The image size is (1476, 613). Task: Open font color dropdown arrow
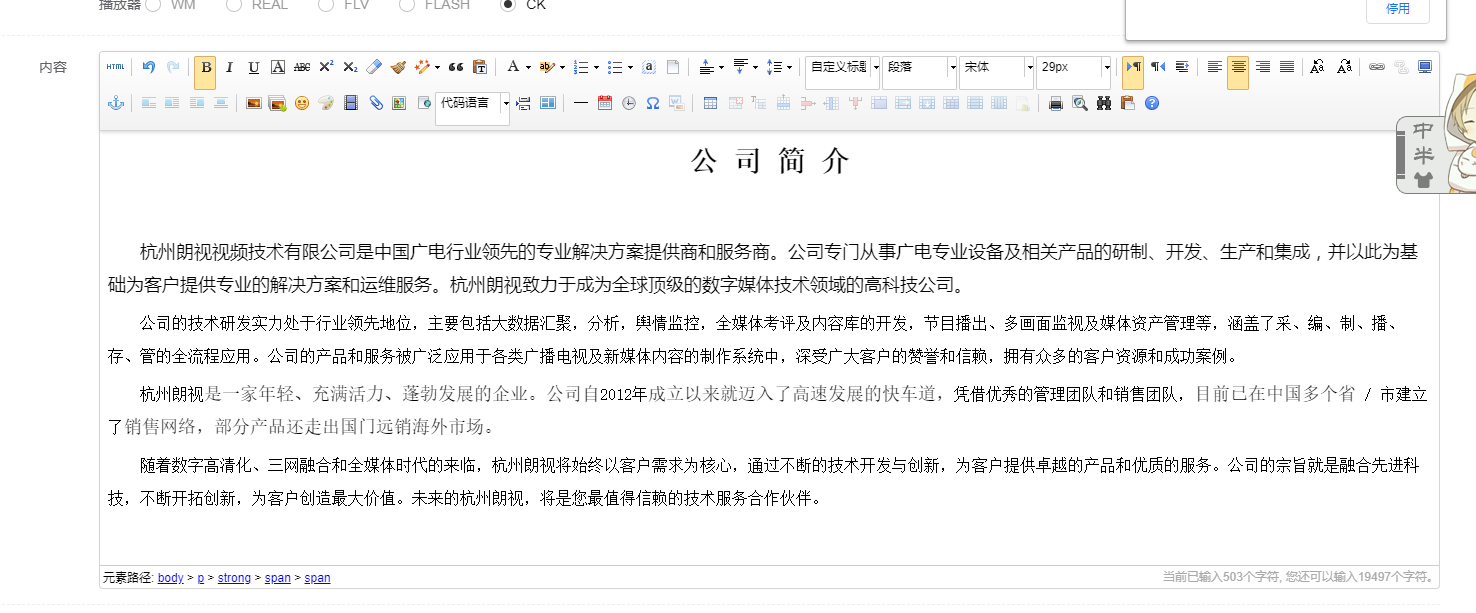click(527, 67)
